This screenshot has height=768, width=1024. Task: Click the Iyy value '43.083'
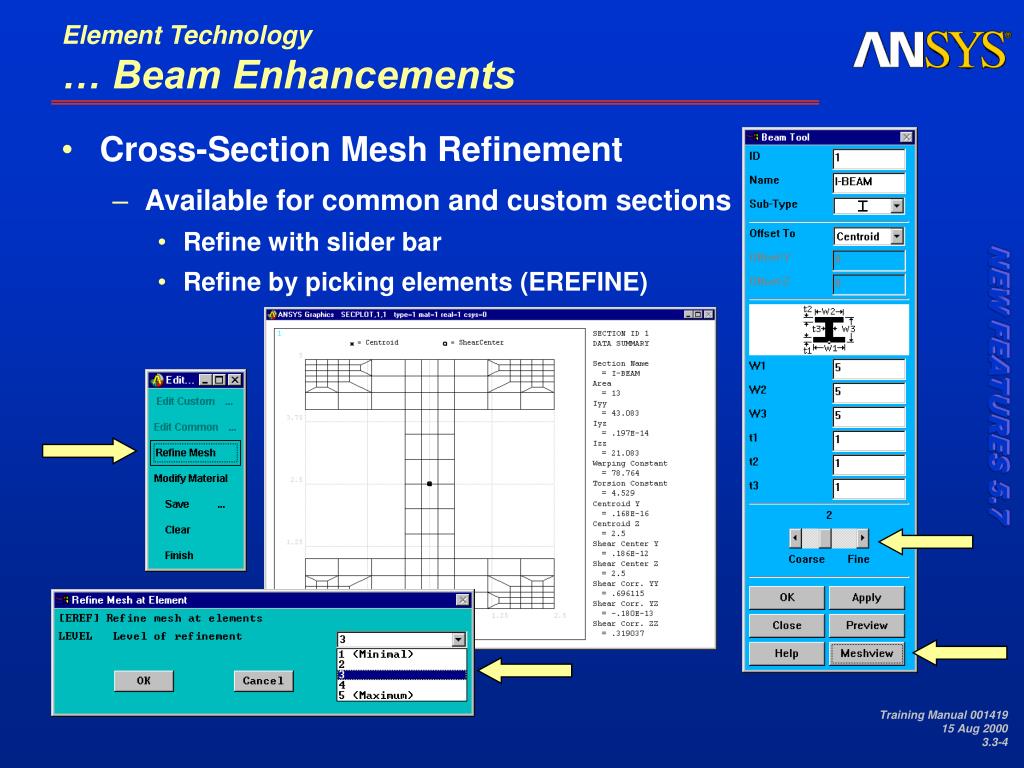625,413
